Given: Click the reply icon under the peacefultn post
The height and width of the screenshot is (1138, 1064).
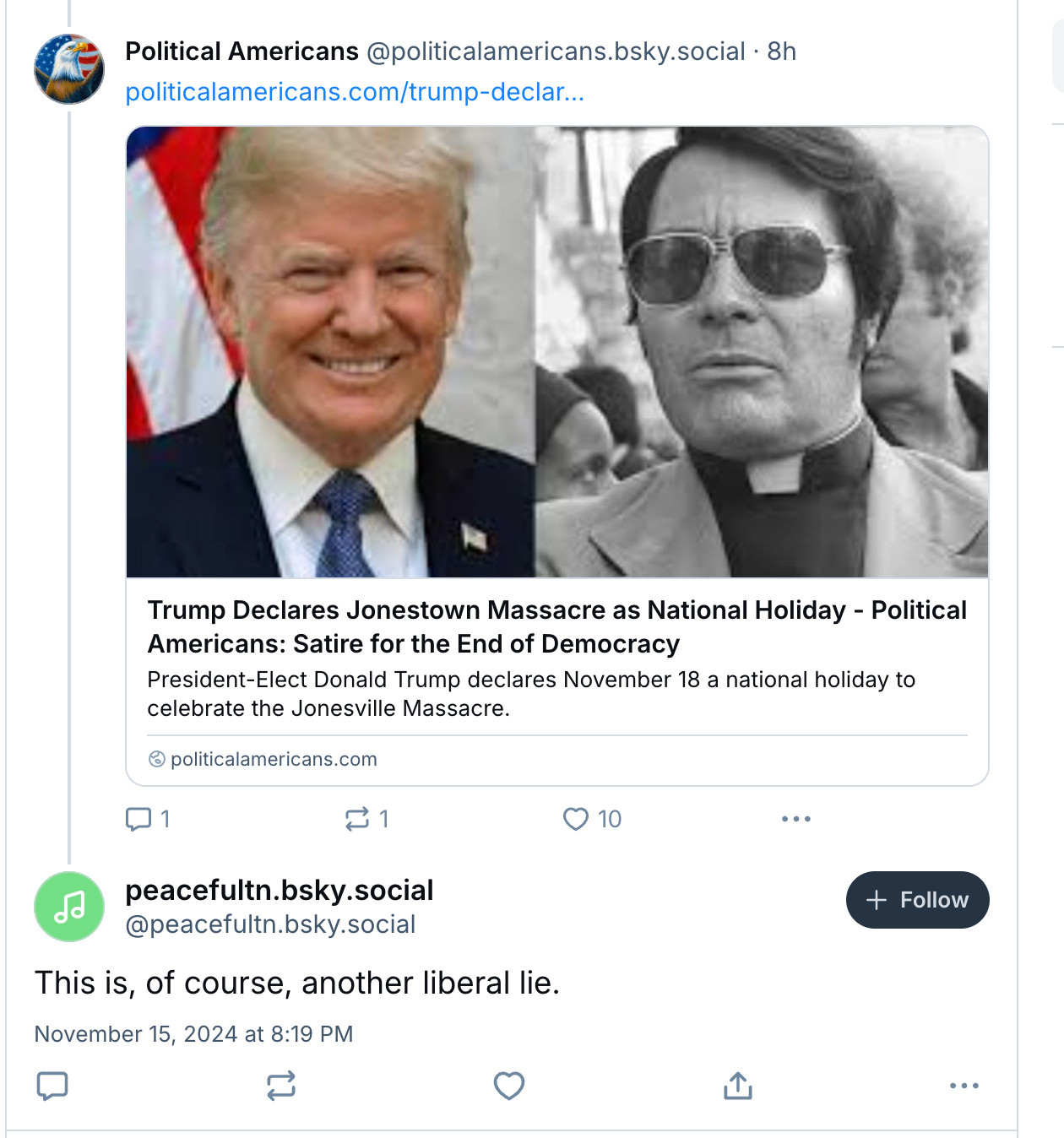Looking at the screenshot, I should click(x=52, y=1086).
